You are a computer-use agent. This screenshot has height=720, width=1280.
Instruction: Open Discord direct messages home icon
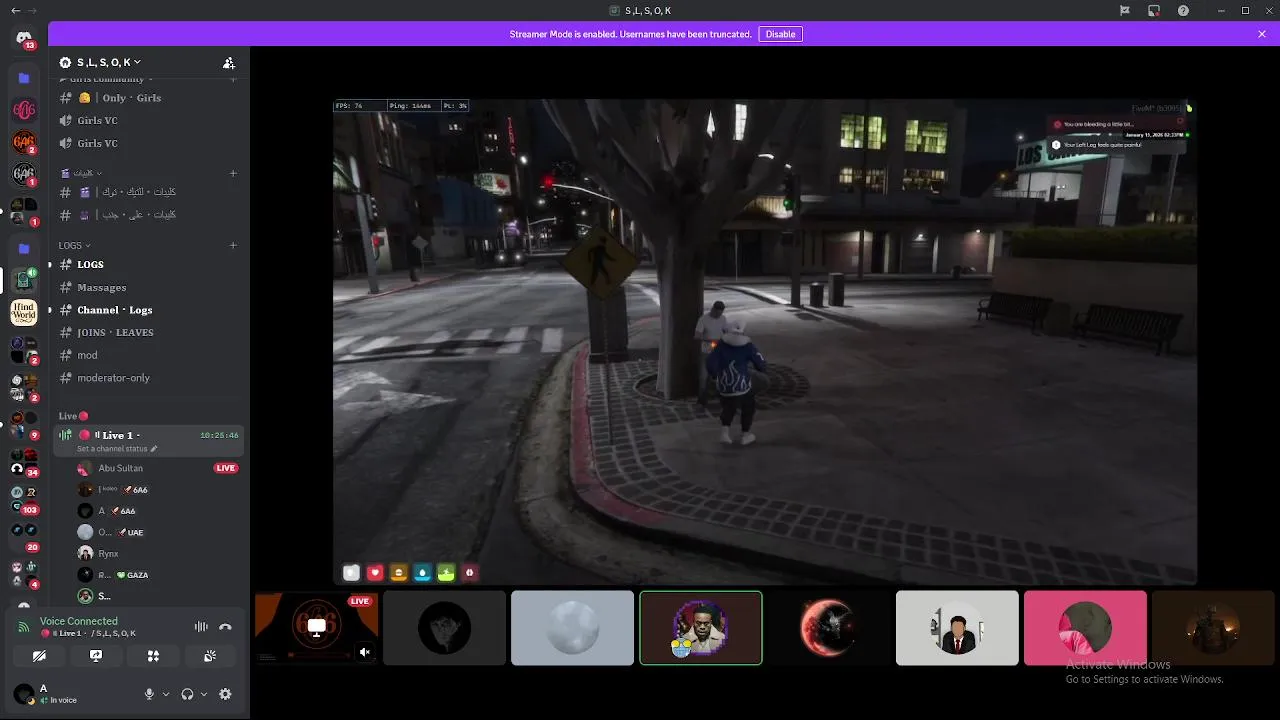point(24,38)
